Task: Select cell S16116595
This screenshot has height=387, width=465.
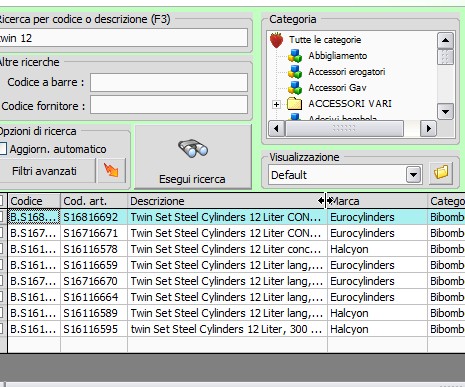Action: [94, 329]
